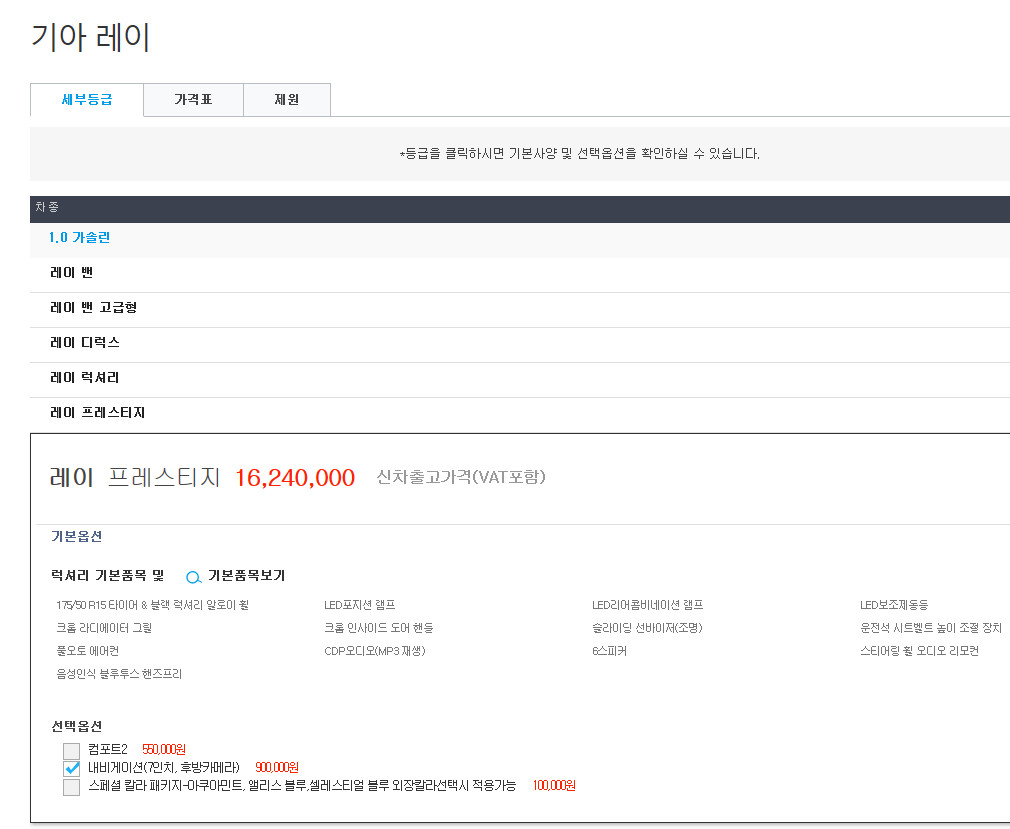Image resolution: width=1010 pixels, height=829 pixels.
Task: Click the 선택옵션 section heading
Action: [x=77, y=727]
